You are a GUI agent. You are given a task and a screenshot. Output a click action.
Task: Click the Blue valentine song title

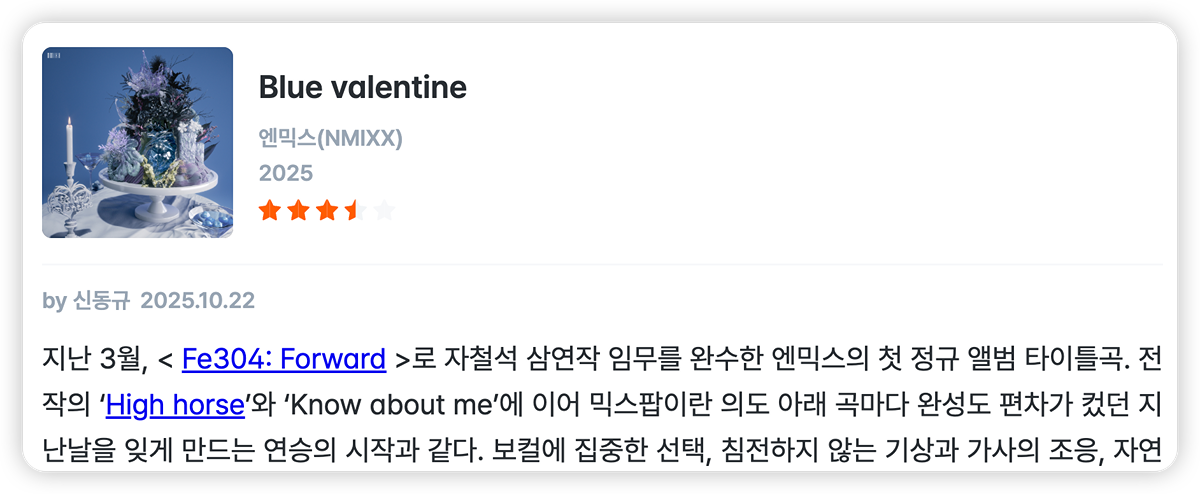pyautogui.click(x=363, y=87)
